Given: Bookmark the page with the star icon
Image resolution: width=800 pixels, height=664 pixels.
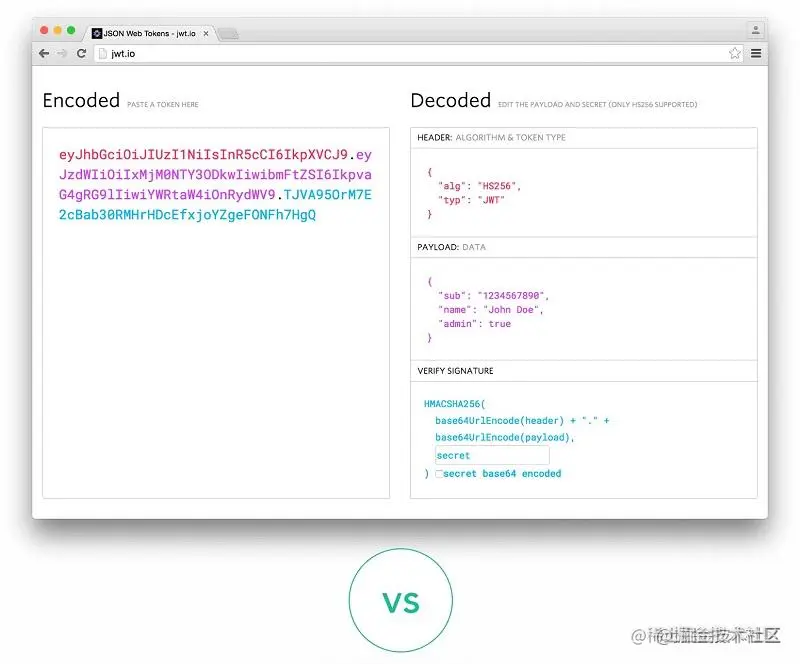Looking at the screenshot, I should 734,53.
